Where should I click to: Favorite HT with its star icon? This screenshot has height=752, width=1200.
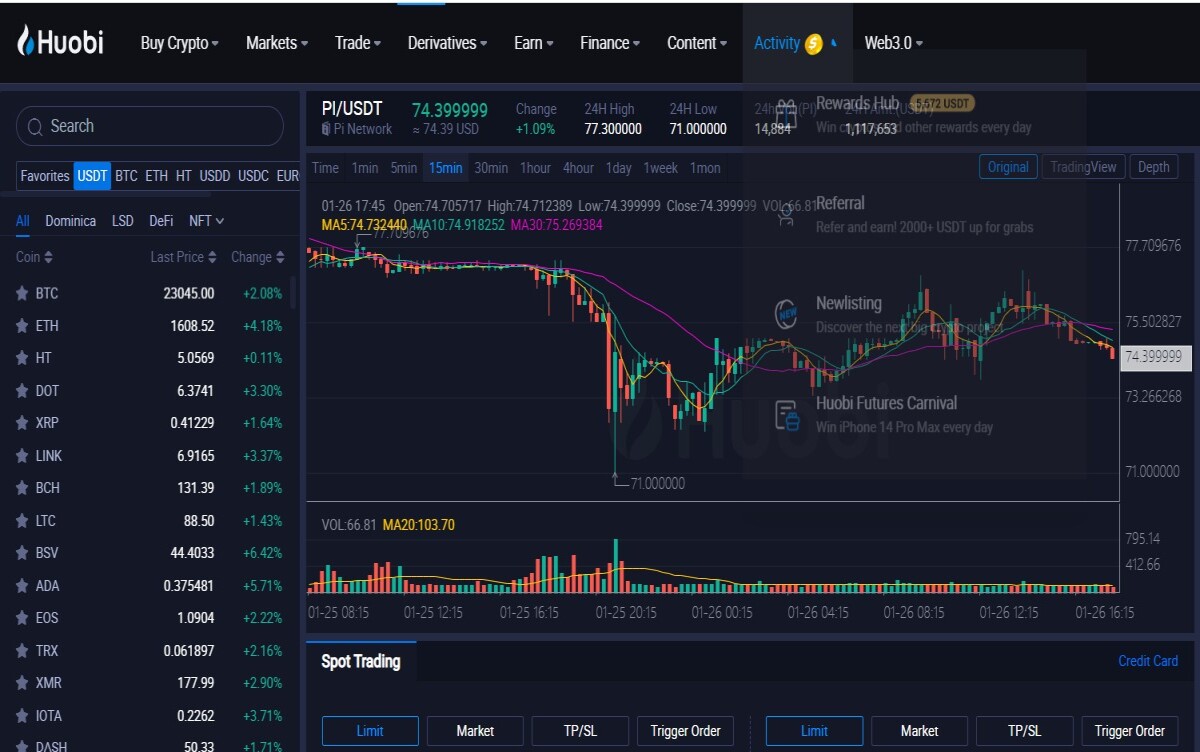click(x=22, y=358)
